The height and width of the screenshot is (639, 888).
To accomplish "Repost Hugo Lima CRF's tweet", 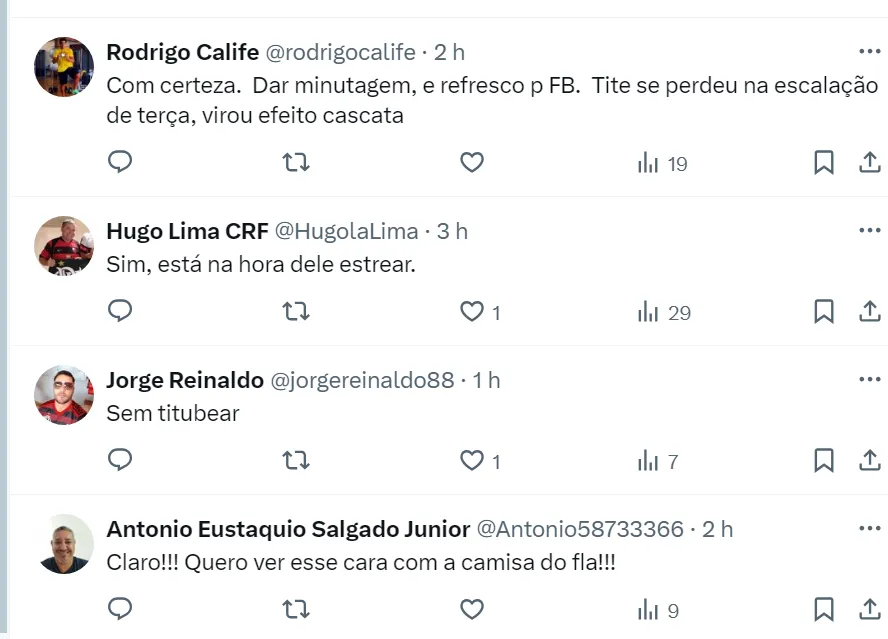I will pyautogui.click(x=296, y=312).
